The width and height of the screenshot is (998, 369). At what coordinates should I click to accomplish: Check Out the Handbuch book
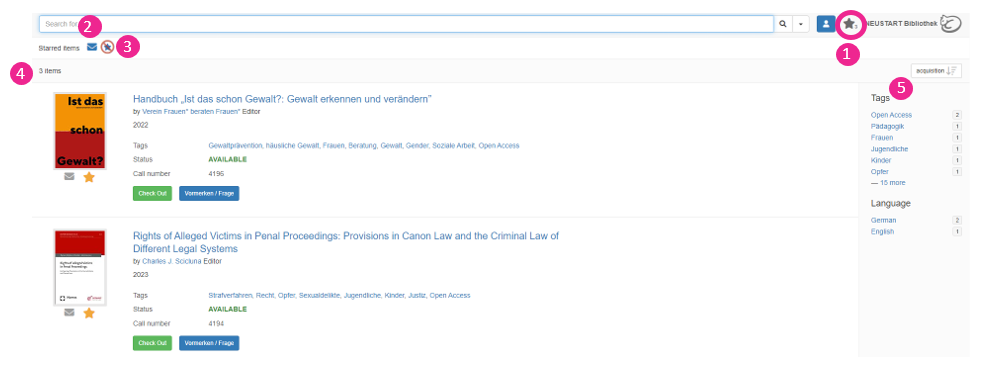(152, 193)
